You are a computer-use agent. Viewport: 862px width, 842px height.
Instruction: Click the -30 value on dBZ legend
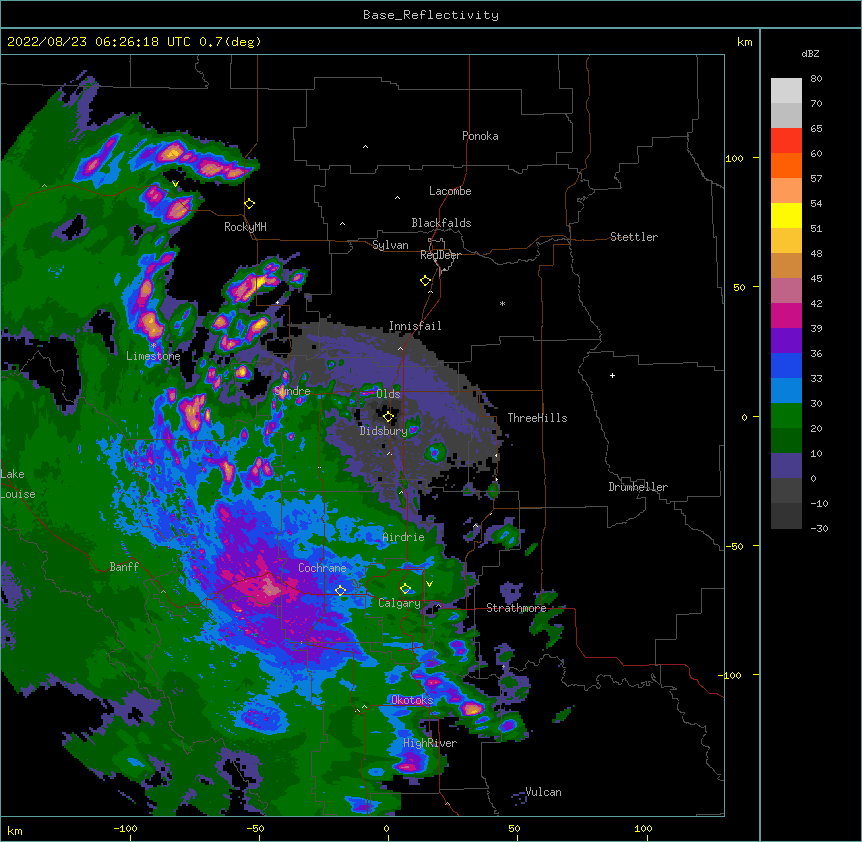point(819,528)
